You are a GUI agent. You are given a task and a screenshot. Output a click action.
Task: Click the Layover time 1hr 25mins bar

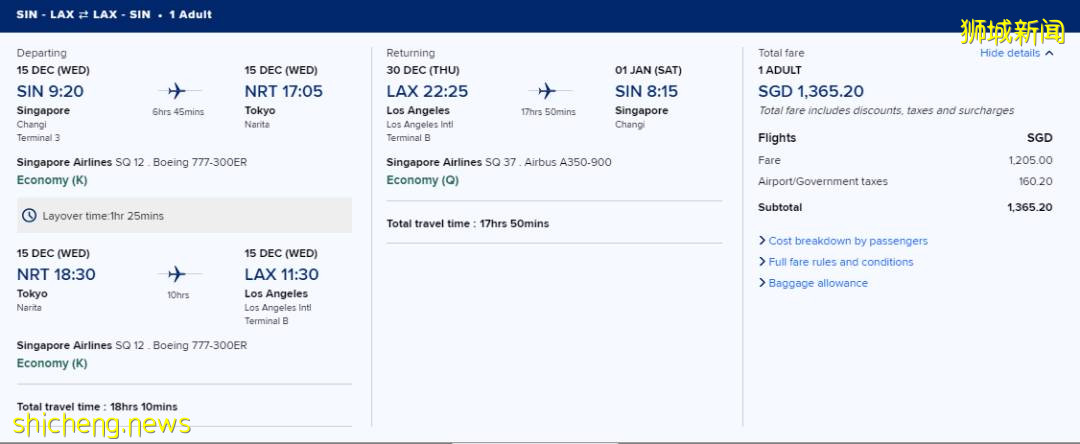coord(184,216)
